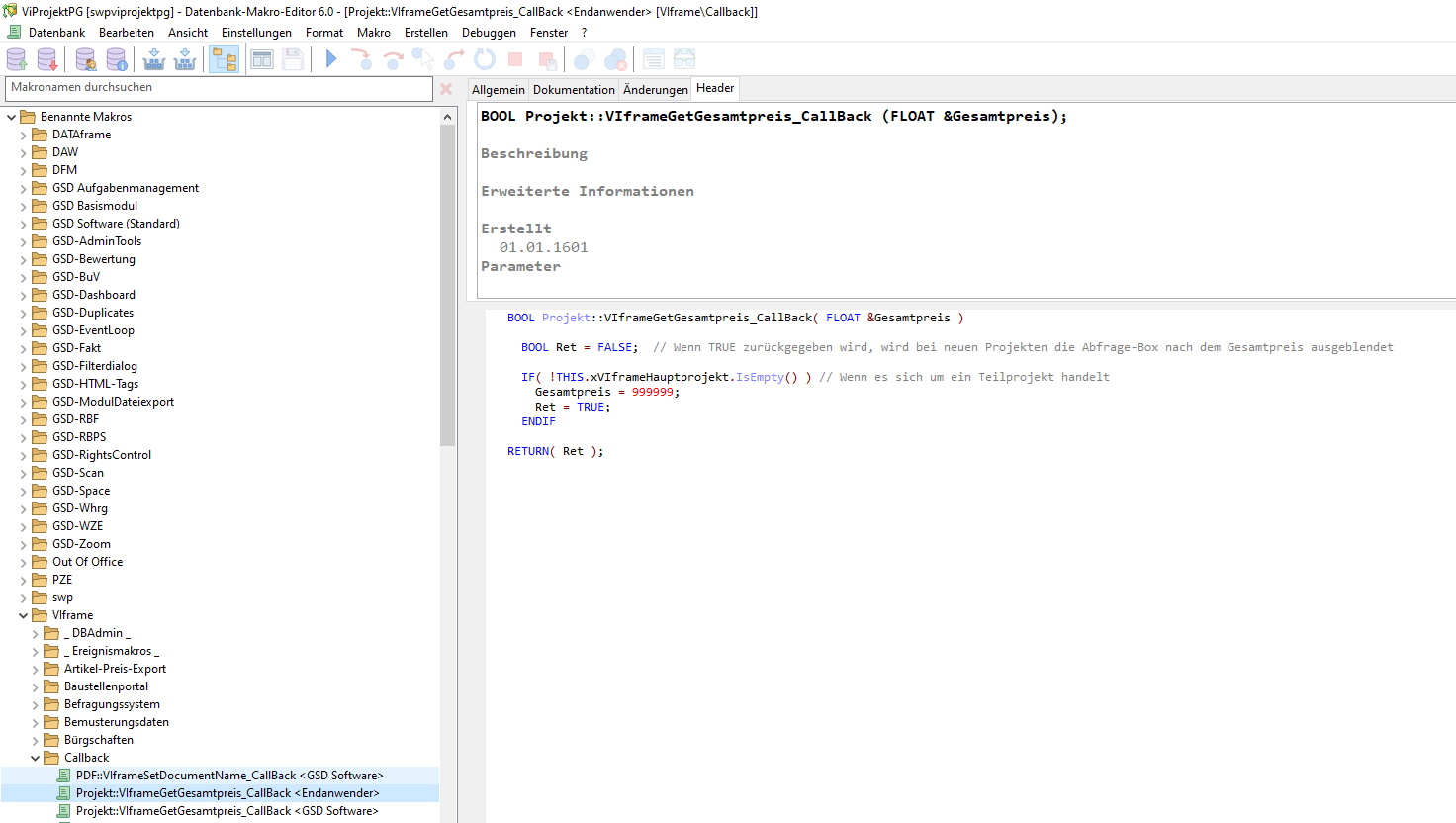Click the second basket import icon

pyautogui.click(x=185, y=59)
